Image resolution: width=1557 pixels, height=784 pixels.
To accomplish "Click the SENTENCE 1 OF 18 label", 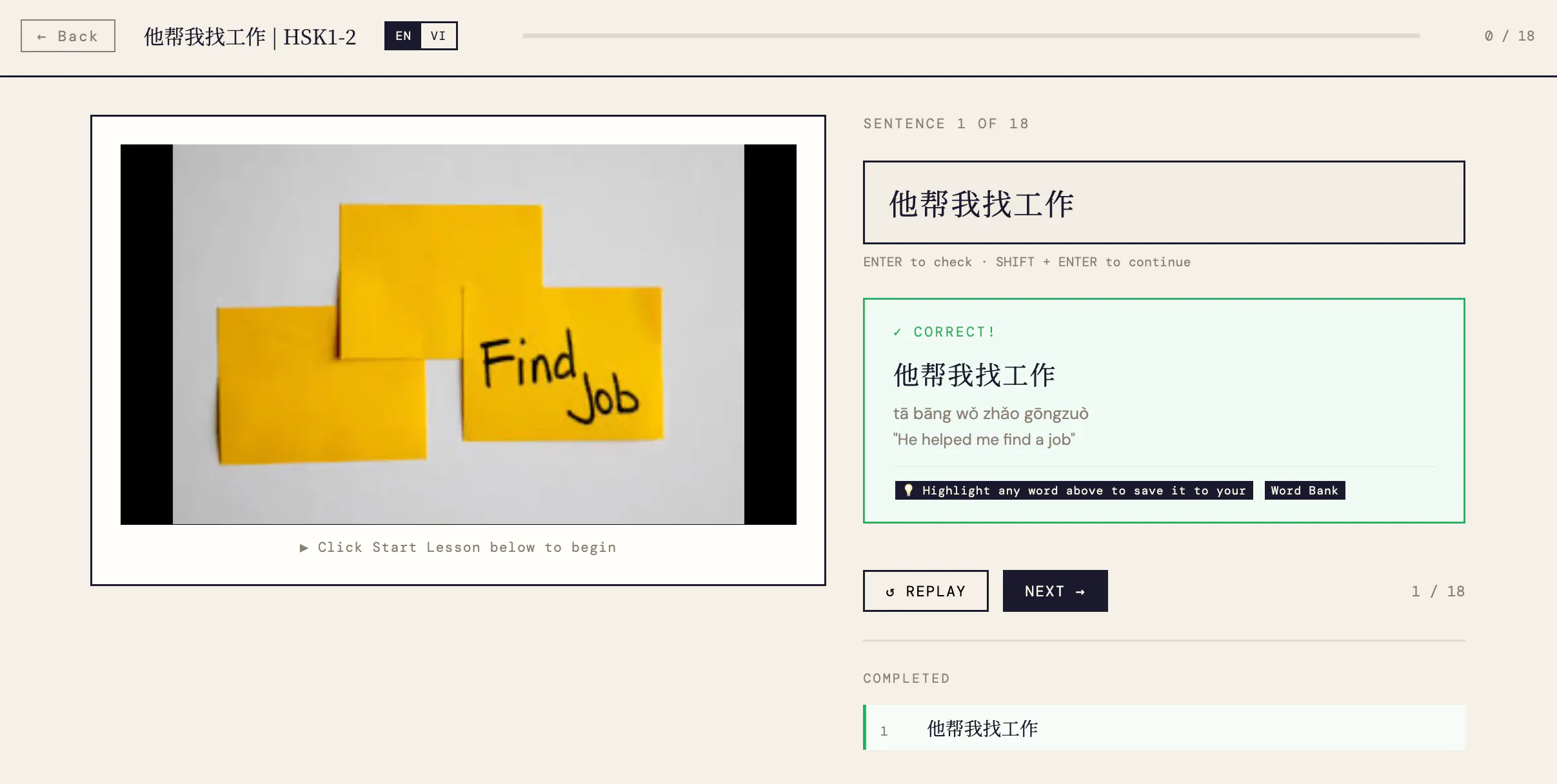I will (946, 124).
